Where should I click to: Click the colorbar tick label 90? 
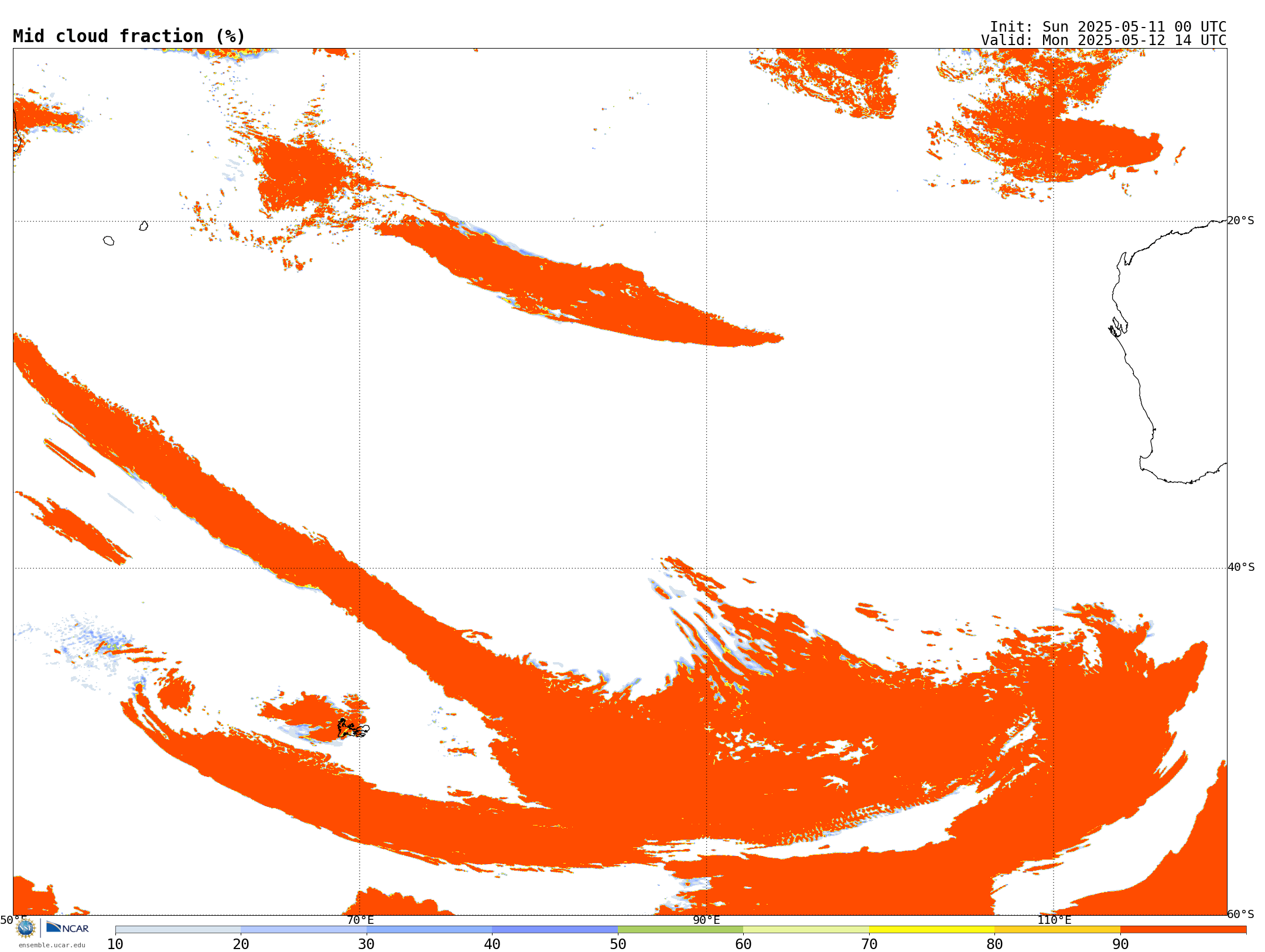pos(1120,944)
